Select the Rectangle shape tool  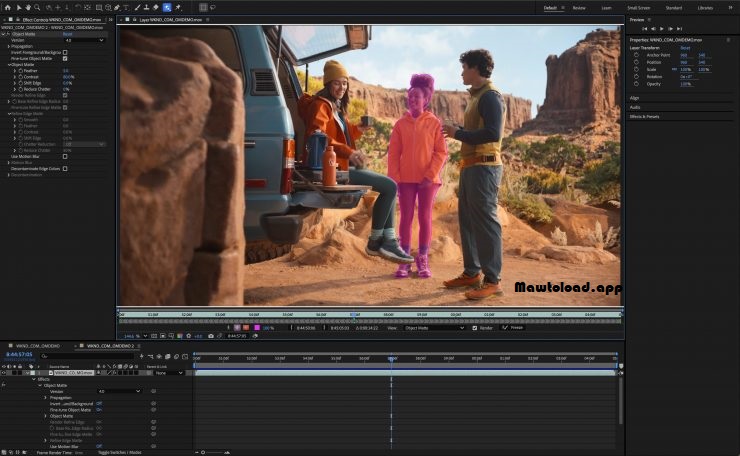(99, 8)
